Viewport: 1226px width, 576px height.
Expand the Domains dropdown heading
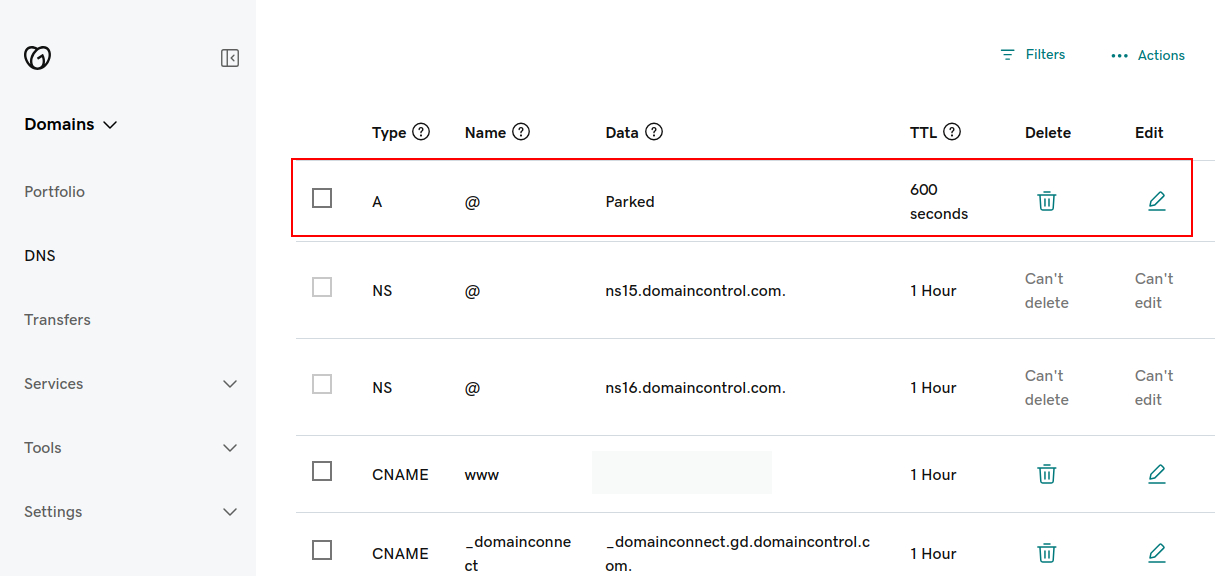(71, 125)
